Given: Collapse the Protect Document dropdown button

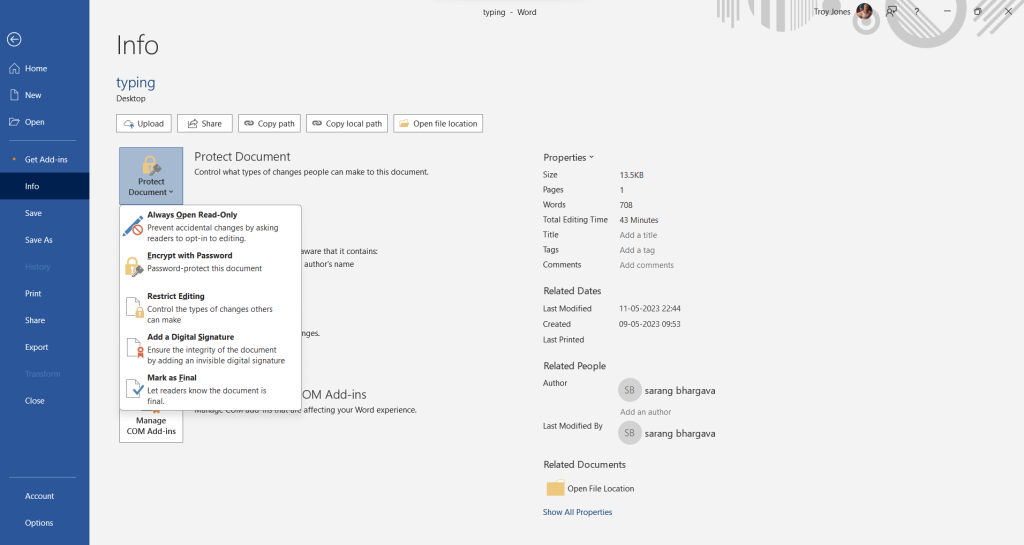Looking at the screenshot, I should point(151,175).
